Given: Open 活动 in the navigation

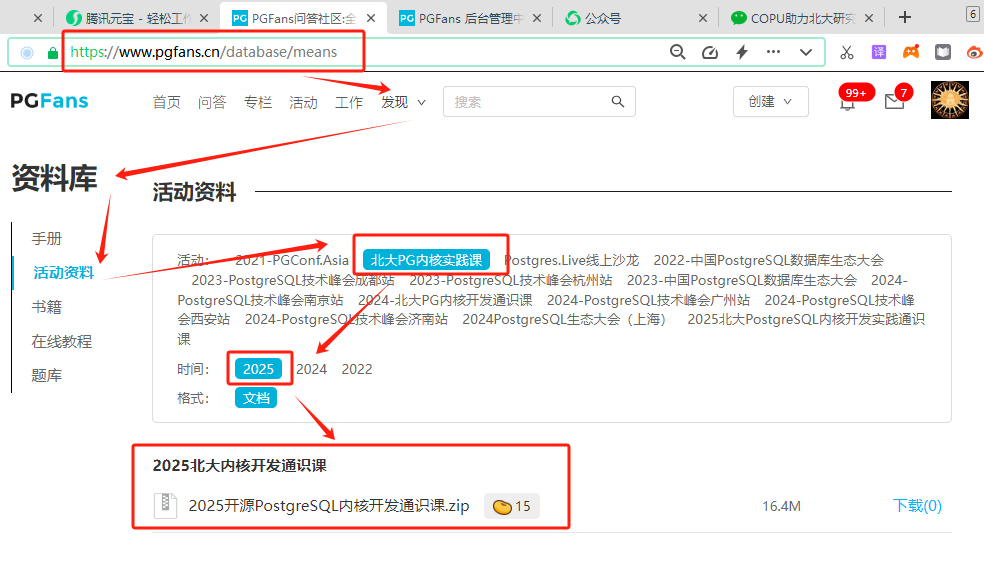Looking at the screenshot, I should [303, 102].
